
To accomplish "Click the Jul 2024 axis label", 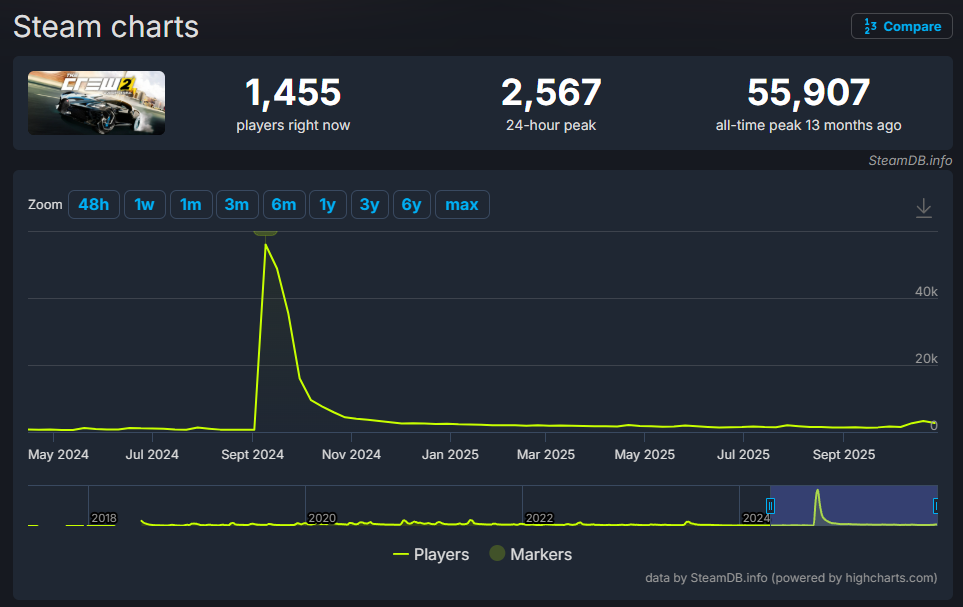I will coord(152,455).
